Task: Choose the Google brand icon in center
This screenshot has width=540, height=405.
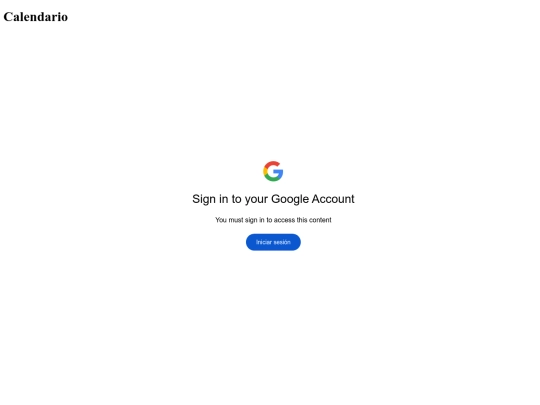Action: click(x=273, y=171)
